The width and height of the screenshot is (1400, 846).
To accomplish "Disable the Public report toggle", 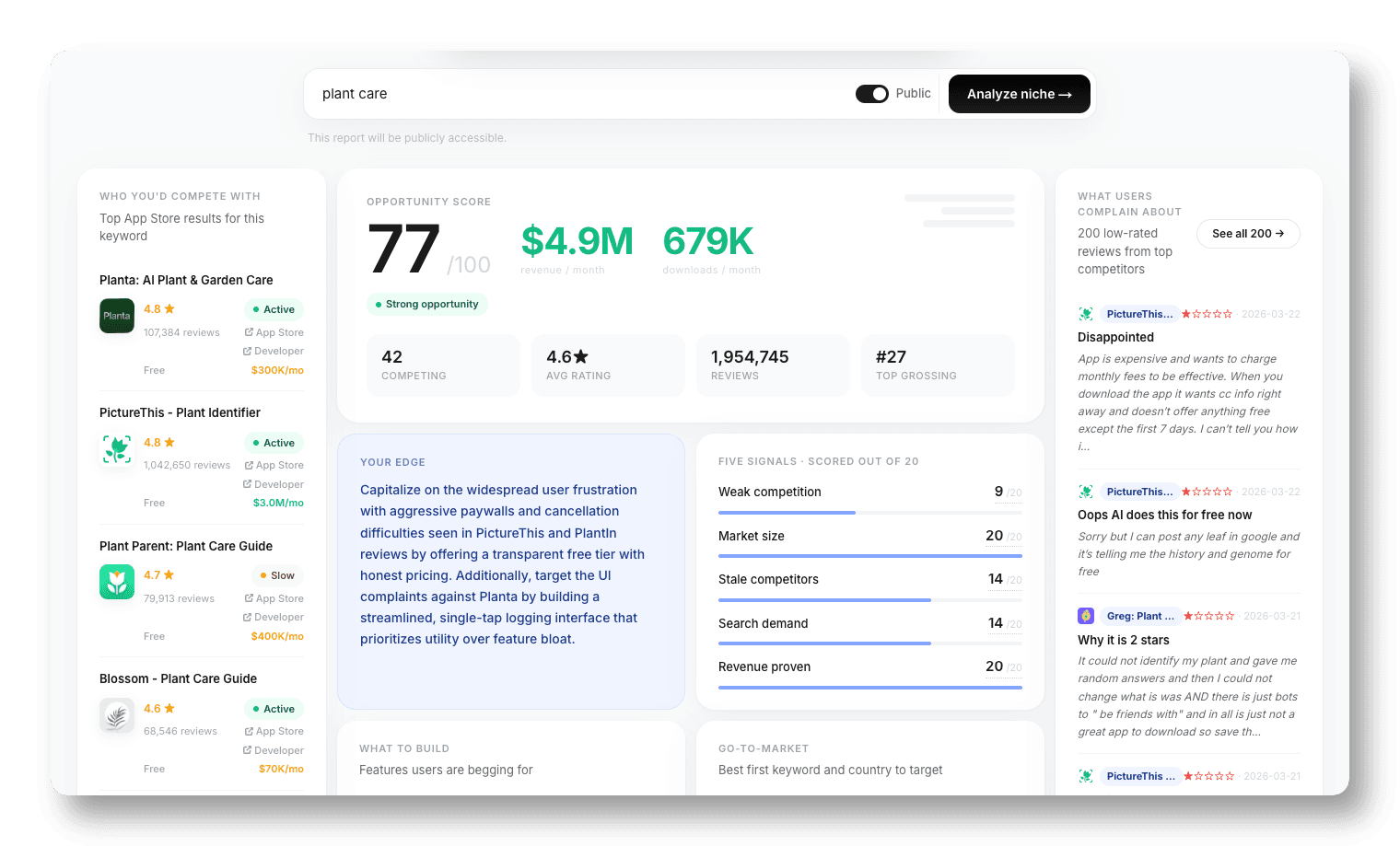I will tap(871, 93).
